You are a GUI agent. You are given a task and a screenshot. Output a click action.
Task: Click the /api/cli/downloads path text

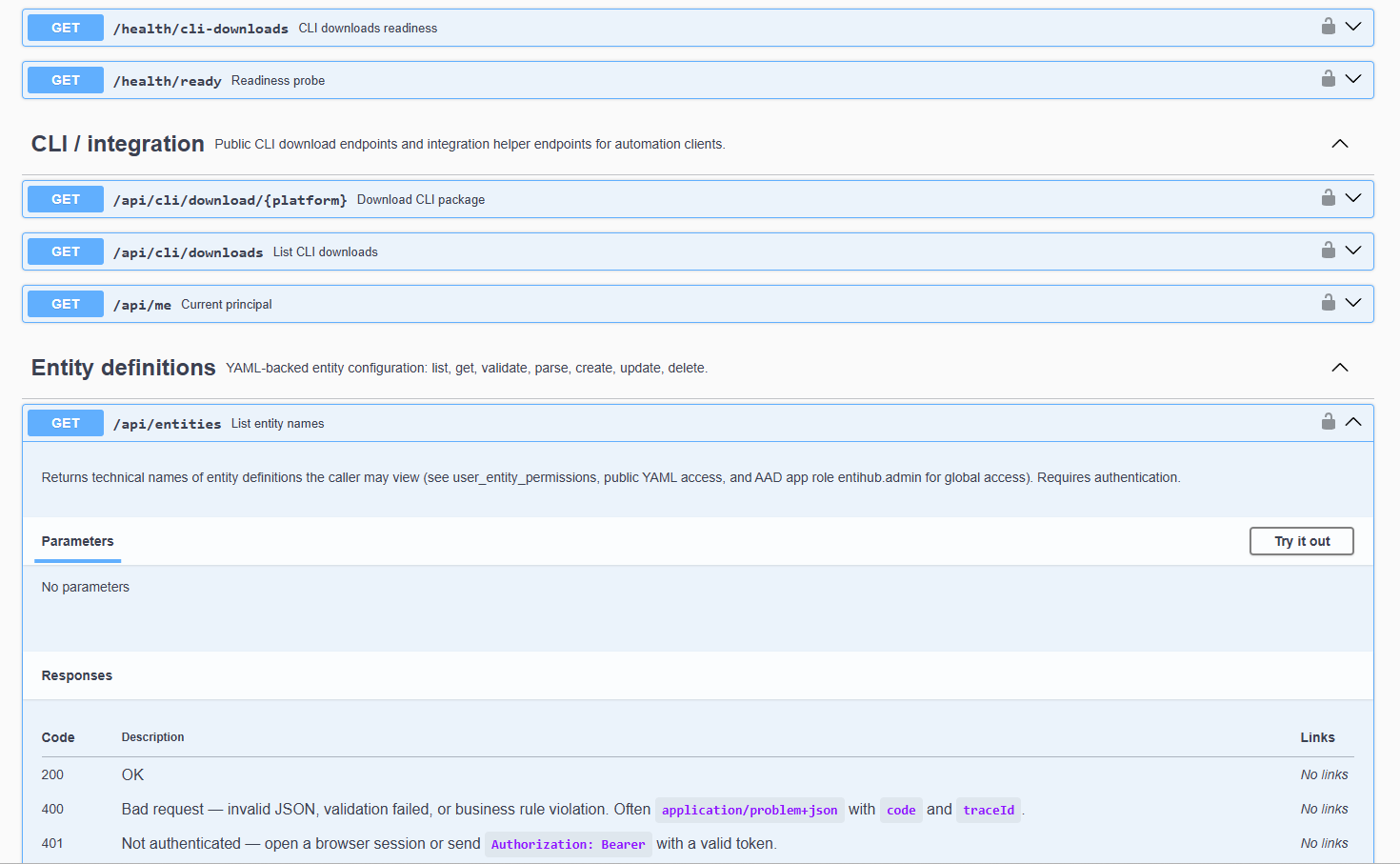(x=189, y=252)
